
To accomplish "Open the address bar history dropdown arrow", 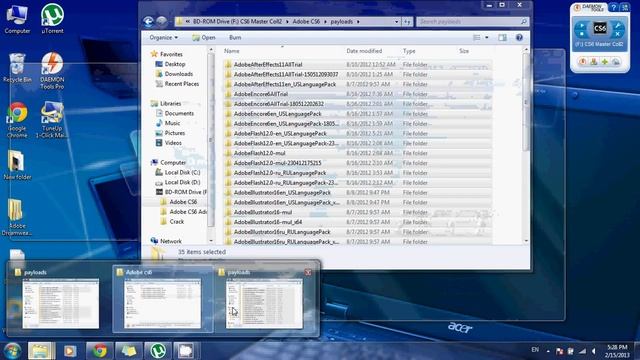I will click(x=396, y=22).
